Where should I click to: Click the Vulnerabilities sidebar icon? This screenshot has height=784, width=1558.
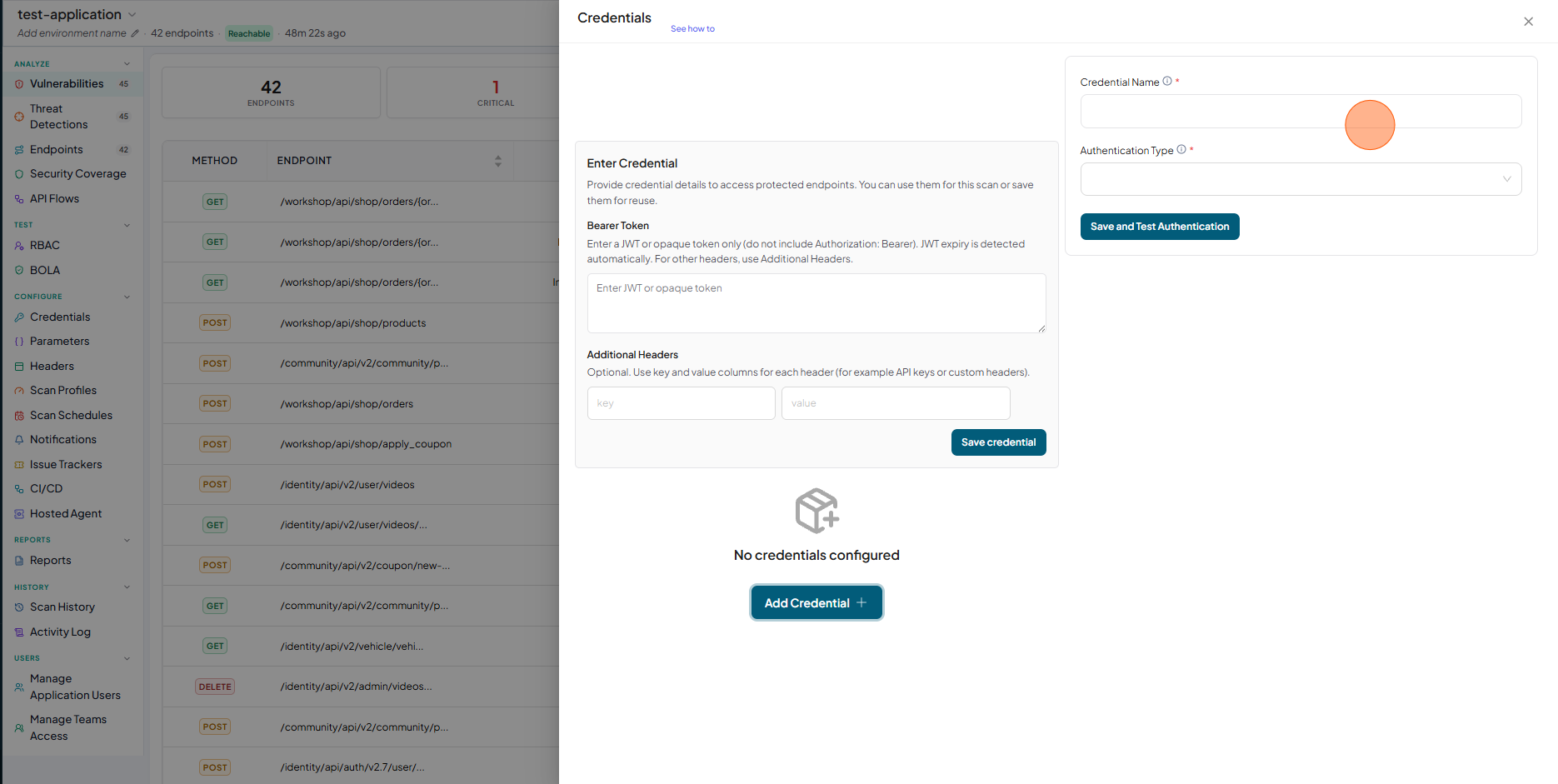19,84
